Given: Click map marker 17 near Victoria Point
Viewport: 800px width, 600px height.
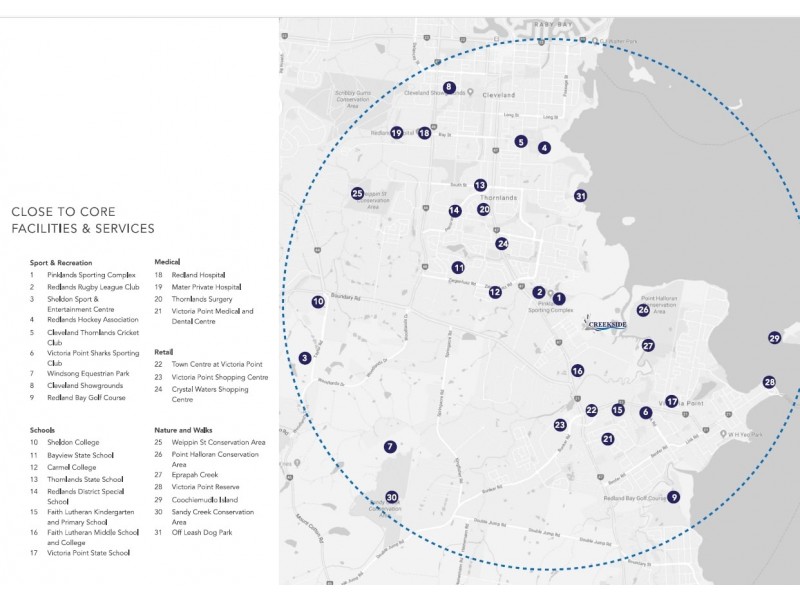Looking at the screenshot, I should pos(672,402).
